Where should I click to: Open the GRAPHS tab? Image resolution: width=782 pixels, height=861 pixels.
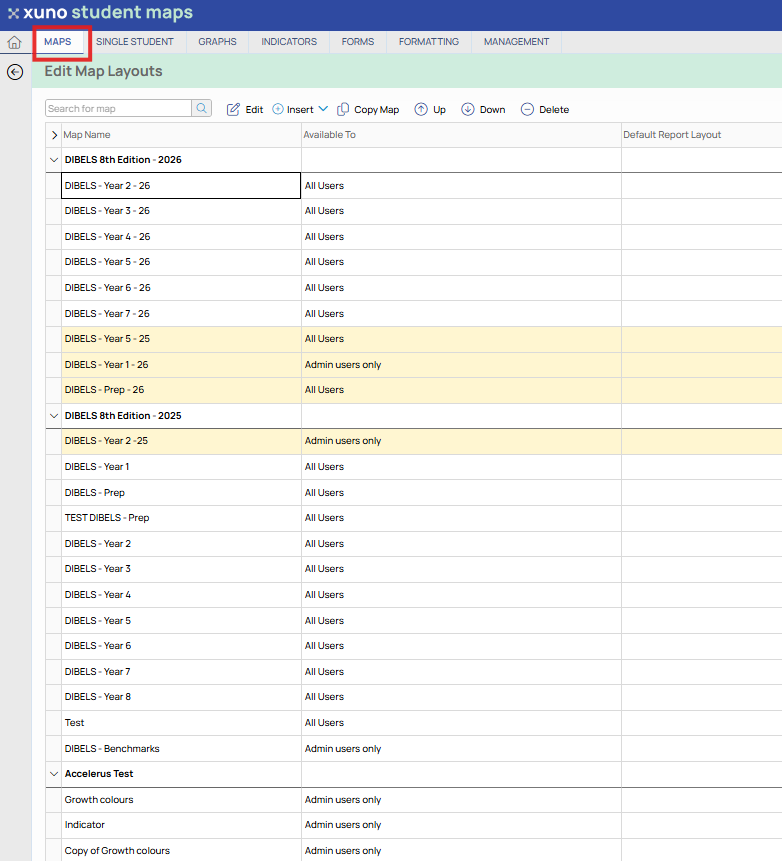pos(217,42)
